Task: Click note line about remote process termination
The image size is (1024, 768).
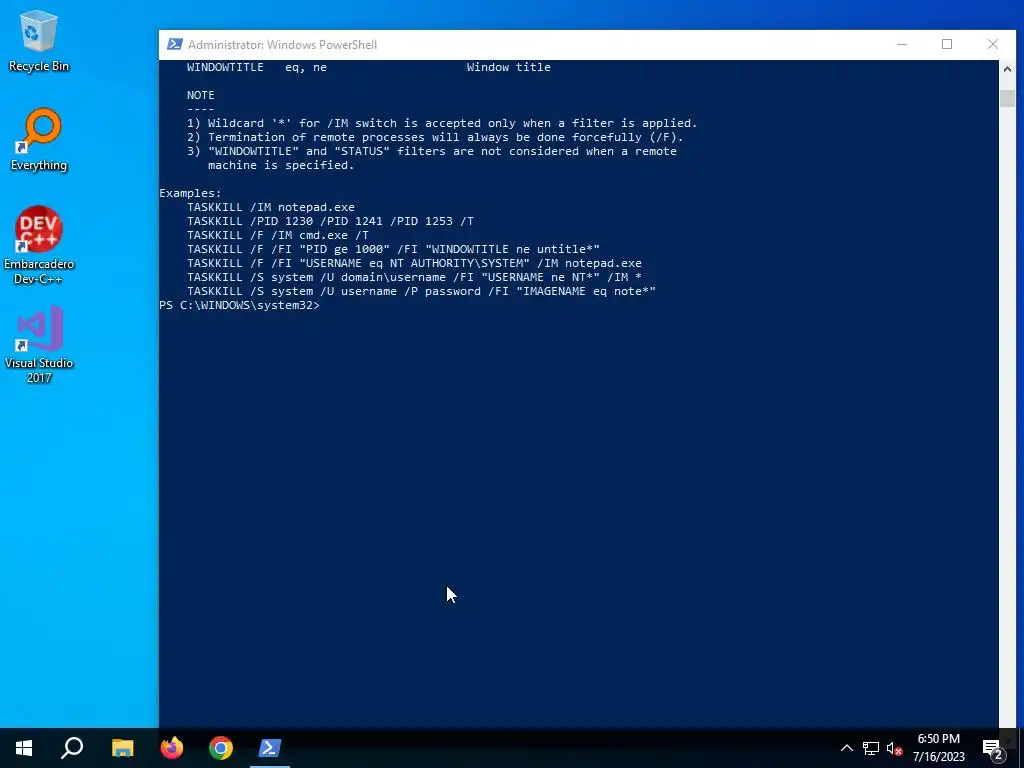Action: click(x=435, y=137)
